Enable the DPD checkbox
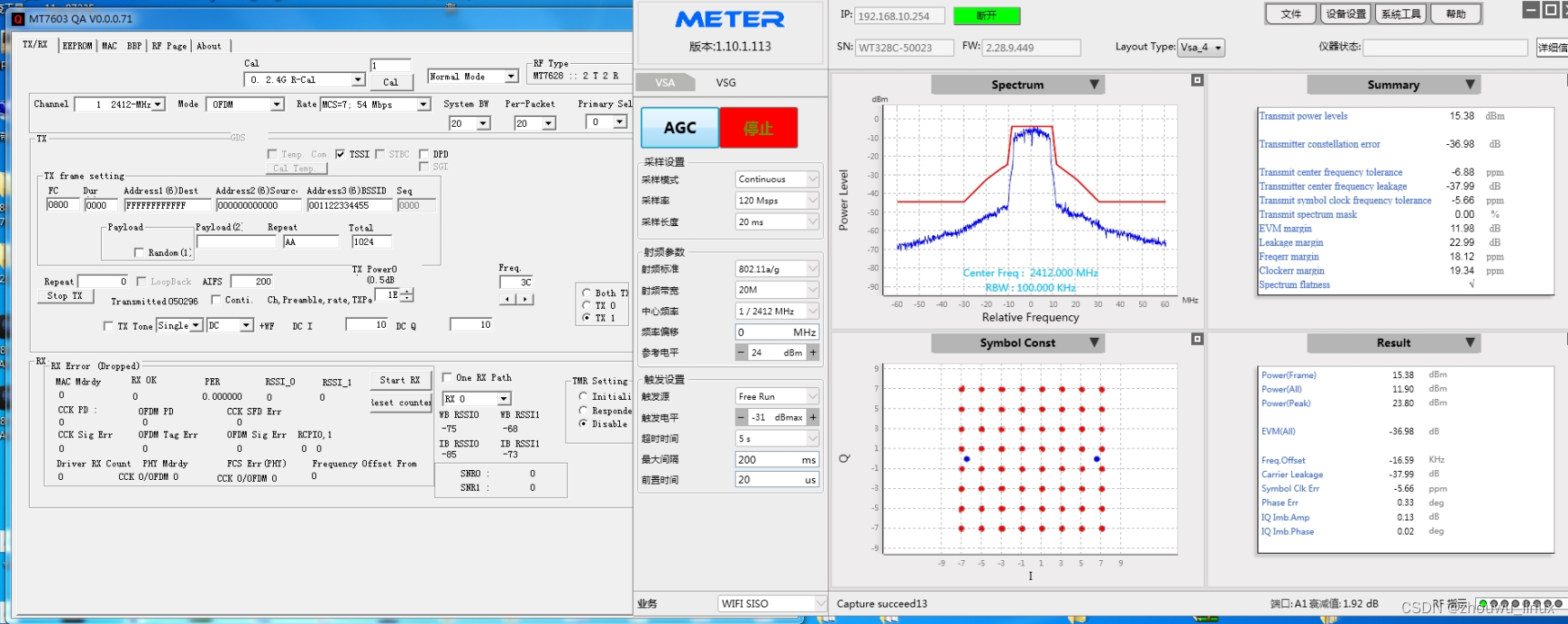Image resolution: width=1568 pixels, height=624 pixels. click(424, 154)
